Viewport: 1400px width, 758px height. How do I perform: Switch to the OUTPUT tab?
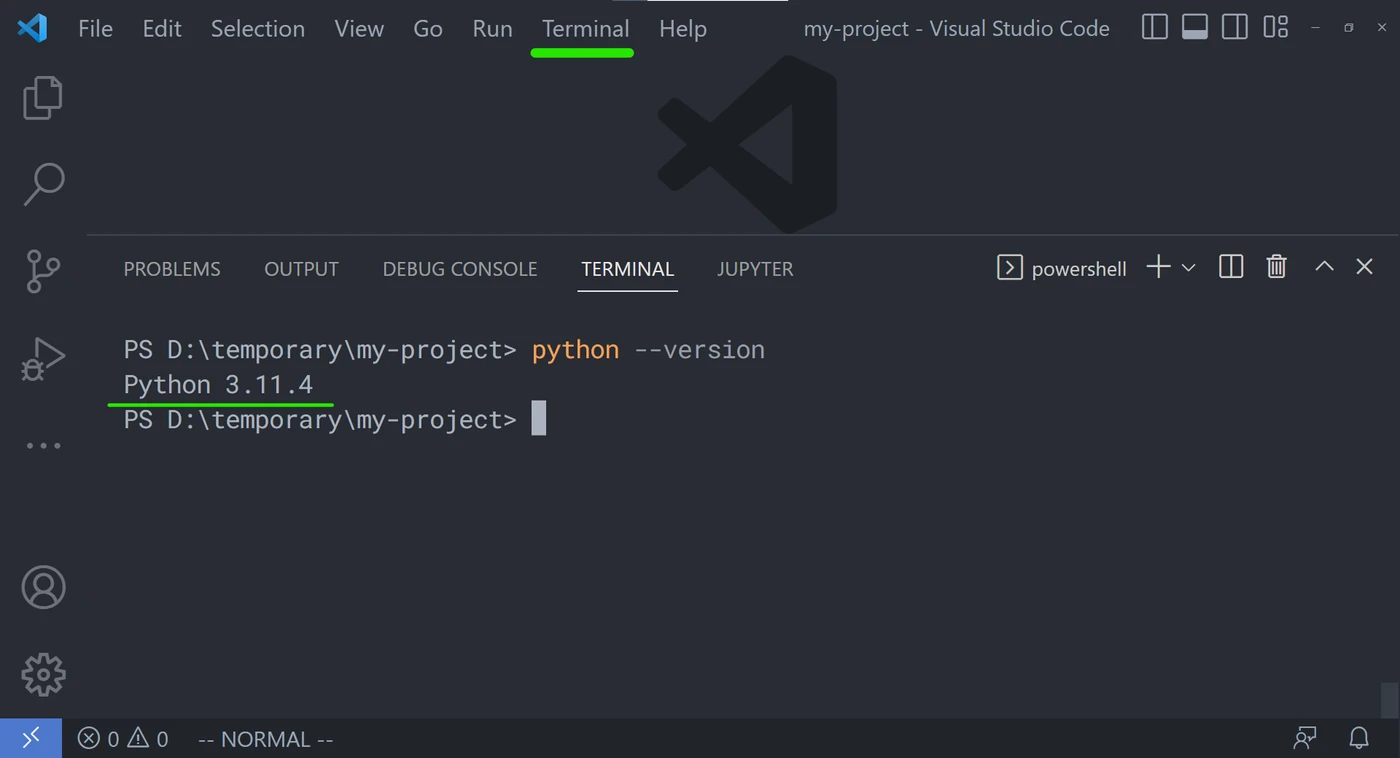[301, 269]
